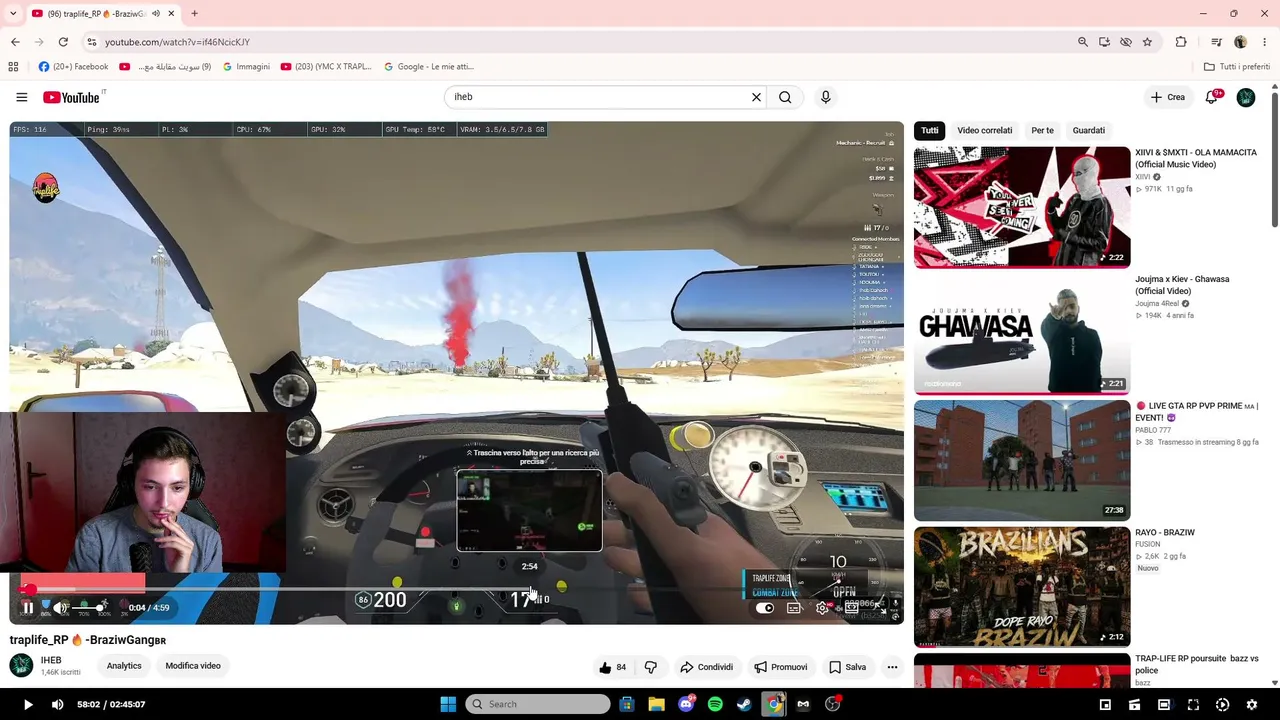1280x720 pixels.
Task: Open the Chrome three-dot menu
Action: point(1265,42)
